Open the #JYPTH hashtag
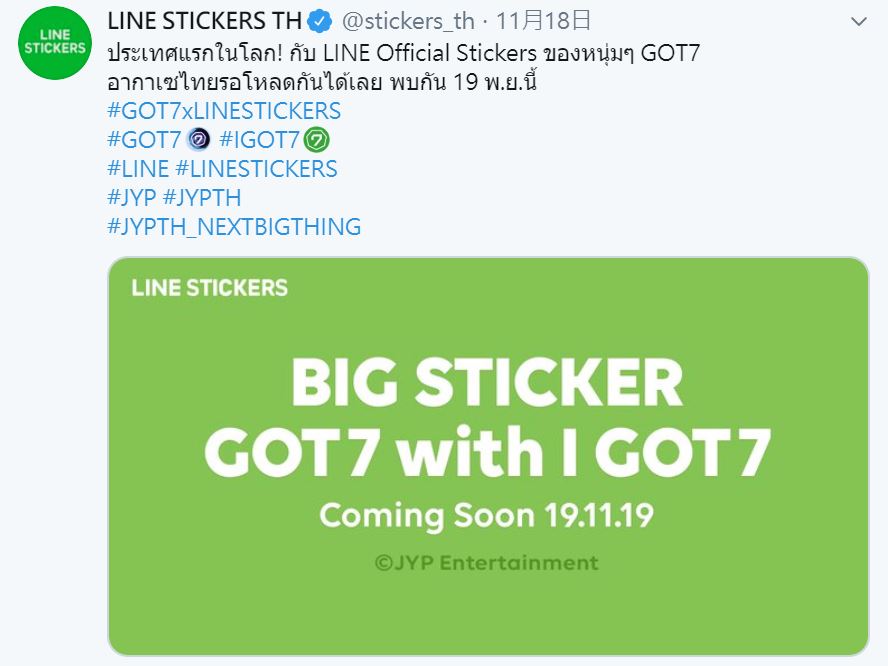This screenshot has width=888, height=666. [x=202, y=198]
